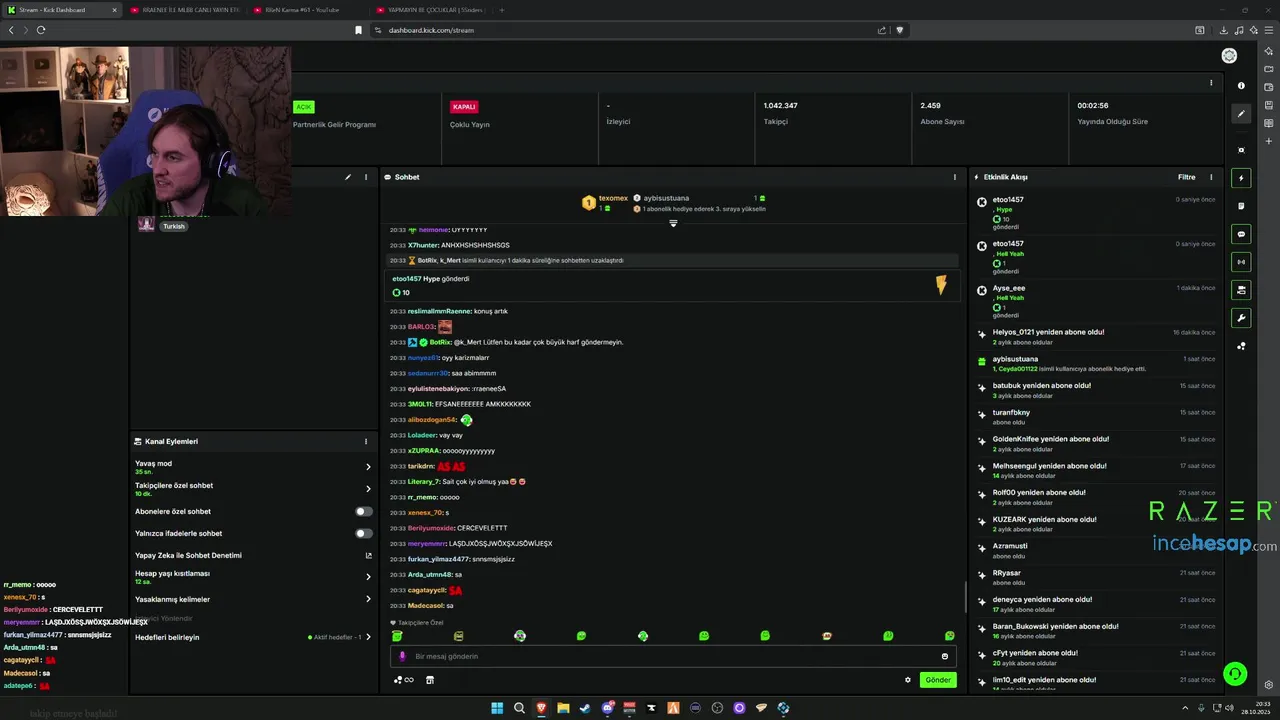Open Windows taskbar search
The width and height of the screenshot is (1280, 720).
519,708
